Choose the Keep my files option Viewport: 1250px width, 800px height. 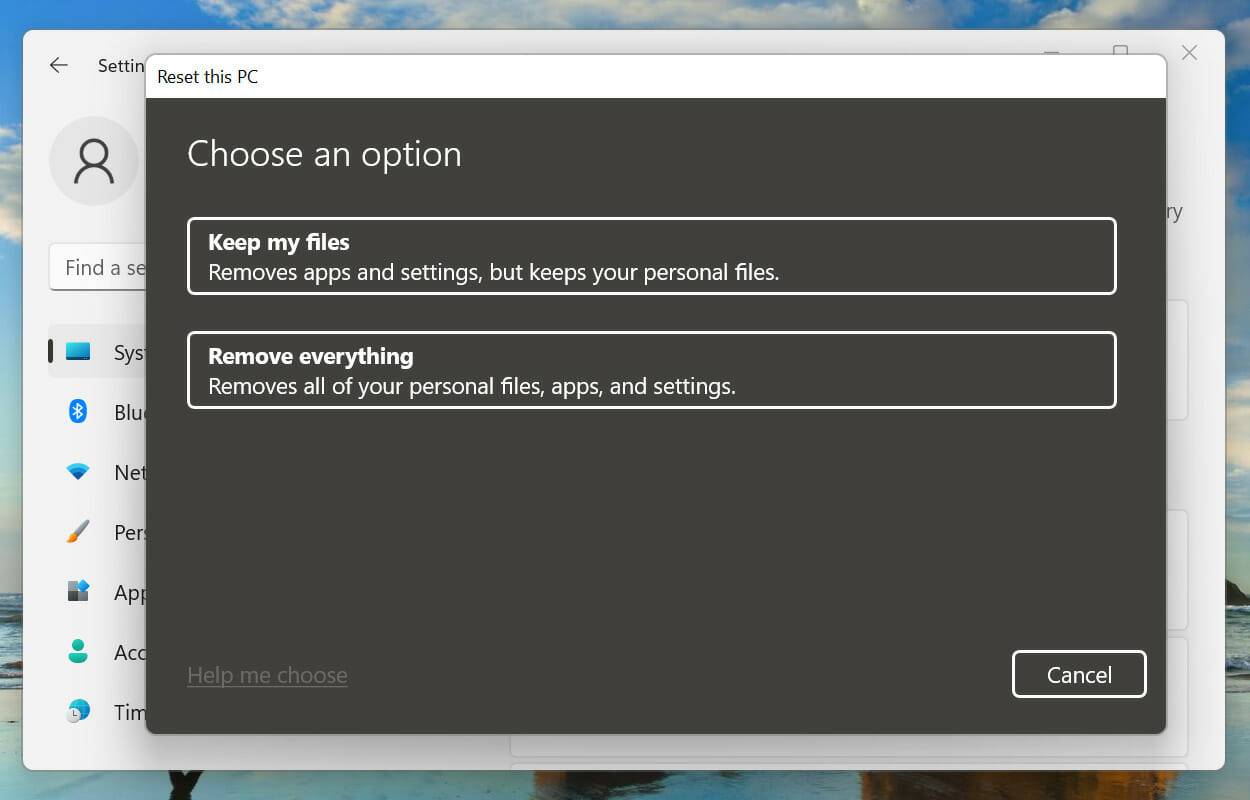[651, 256]
